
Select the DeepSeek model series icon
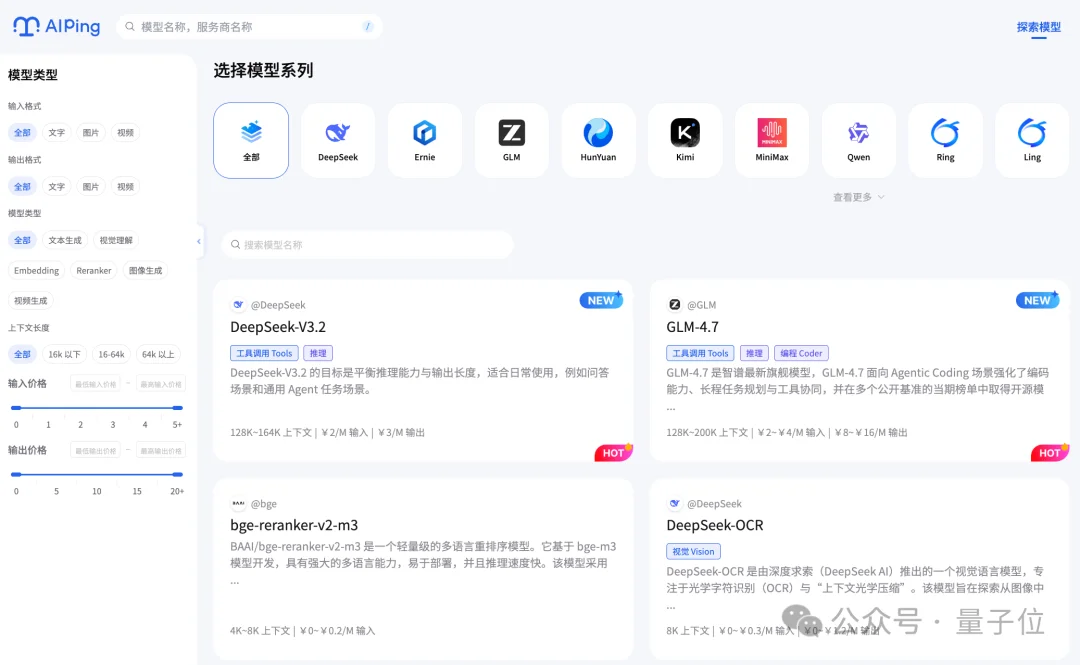pyautogui.click(x=338, y=139)
